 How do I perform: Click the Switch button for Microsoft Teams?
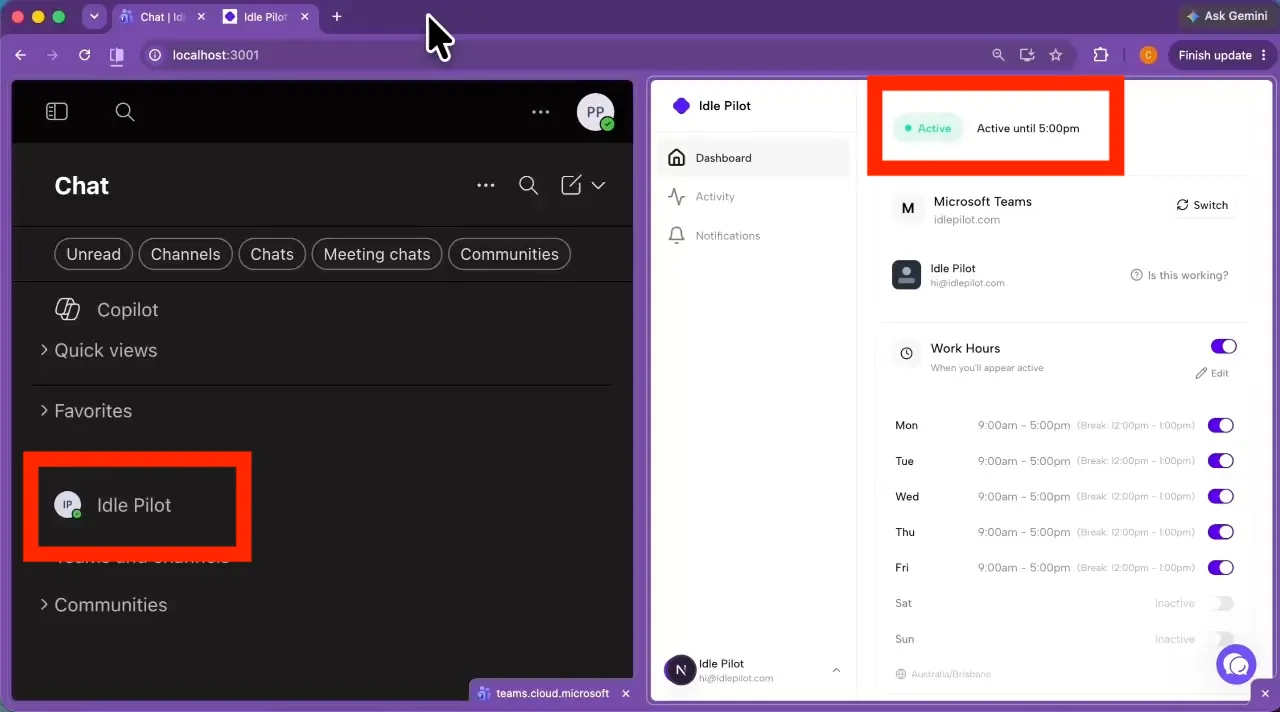pyautogui.click(x=1202, y=205)
